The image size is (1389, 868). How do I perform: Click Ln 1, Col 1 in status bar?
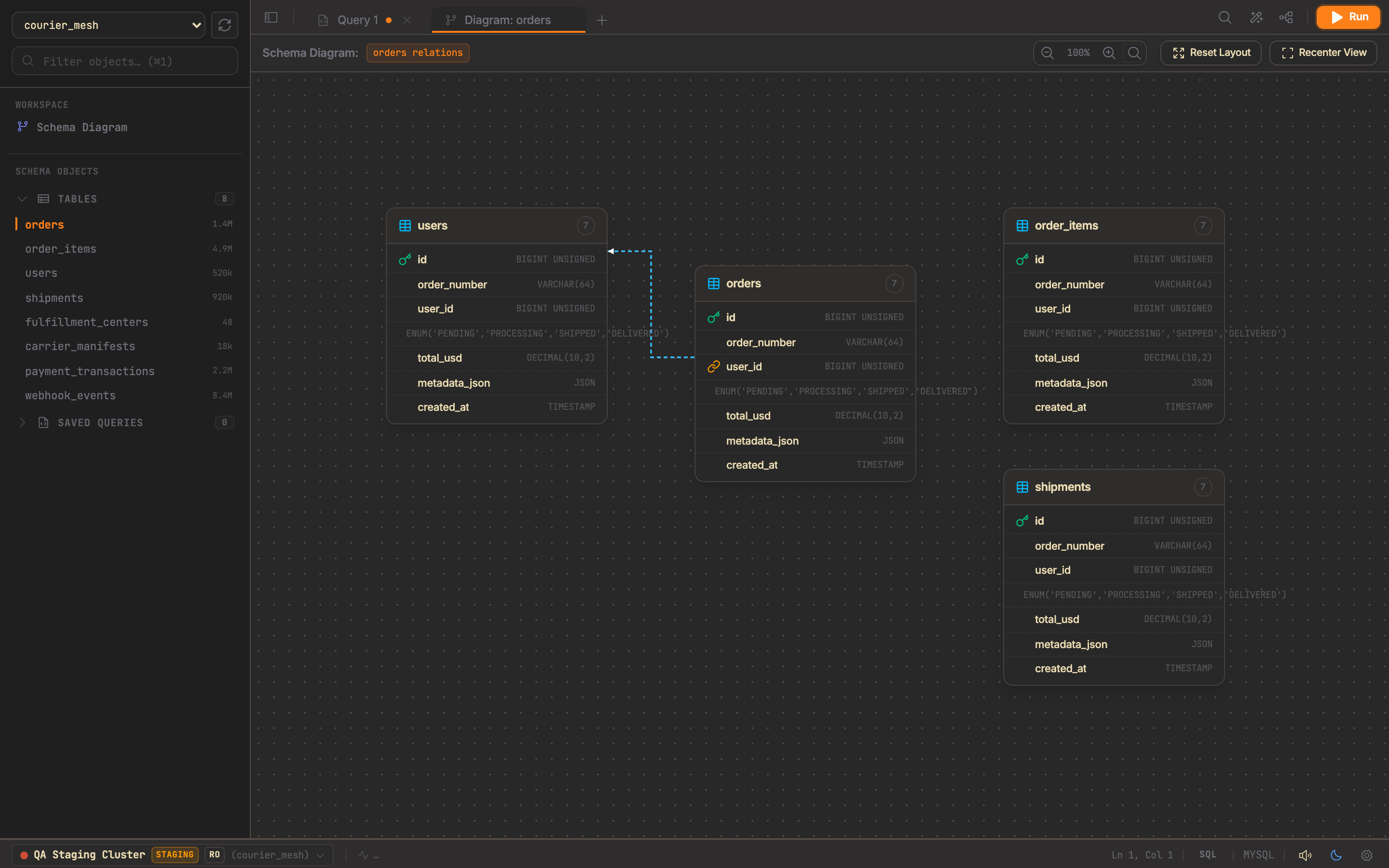pos(1142,855)
